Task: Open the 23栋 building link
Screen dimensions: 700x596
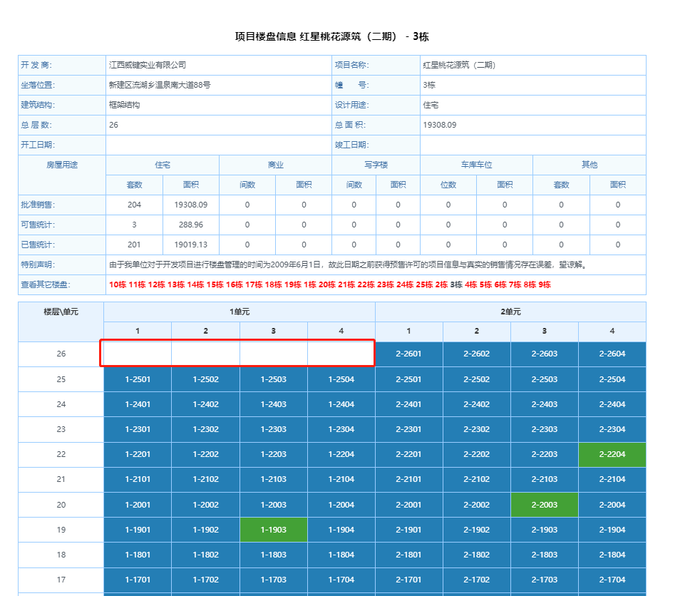Action: tap(386, 284)
